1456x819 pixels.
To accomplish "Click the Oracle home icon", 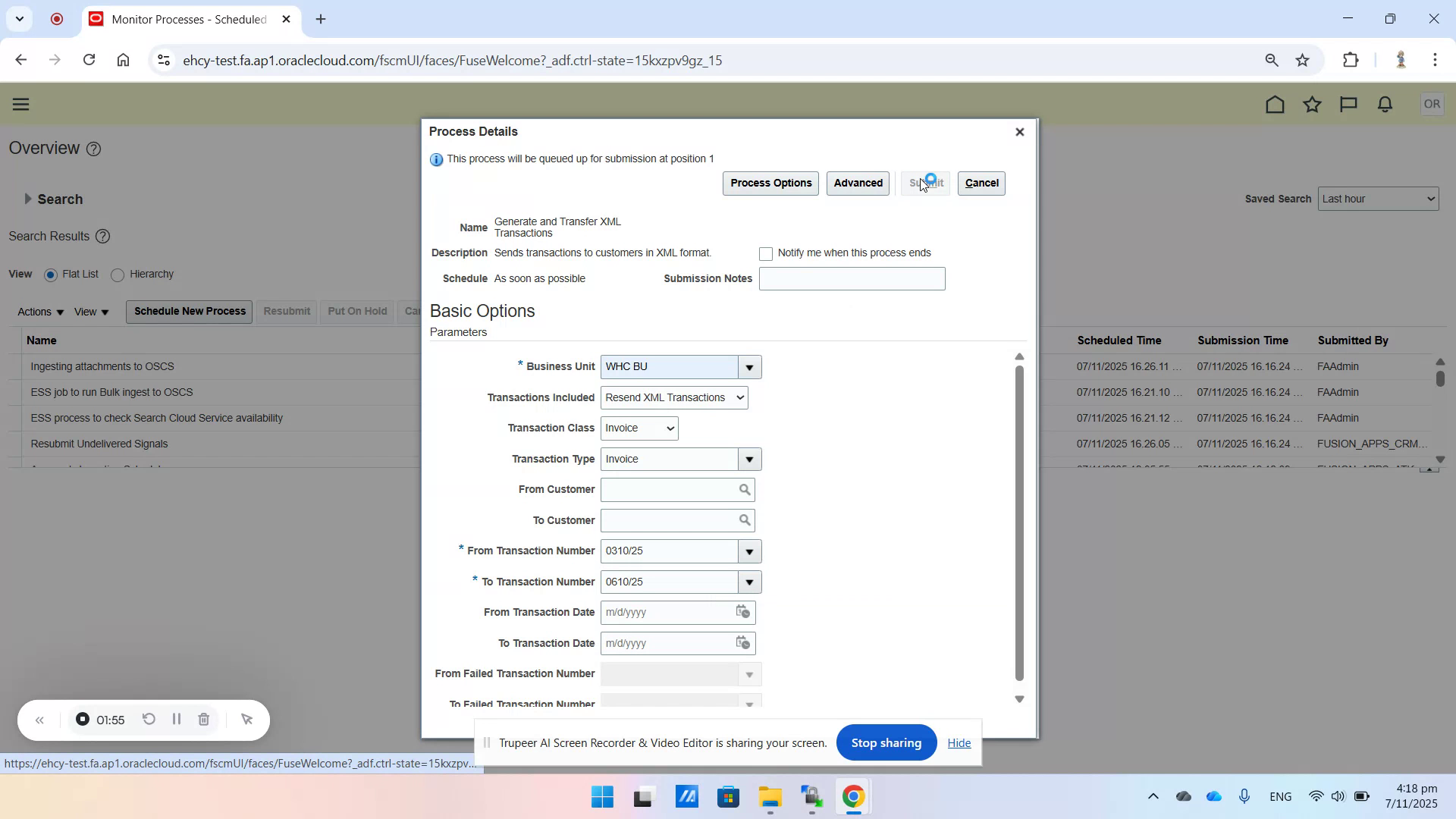I will coord(1275,104).
